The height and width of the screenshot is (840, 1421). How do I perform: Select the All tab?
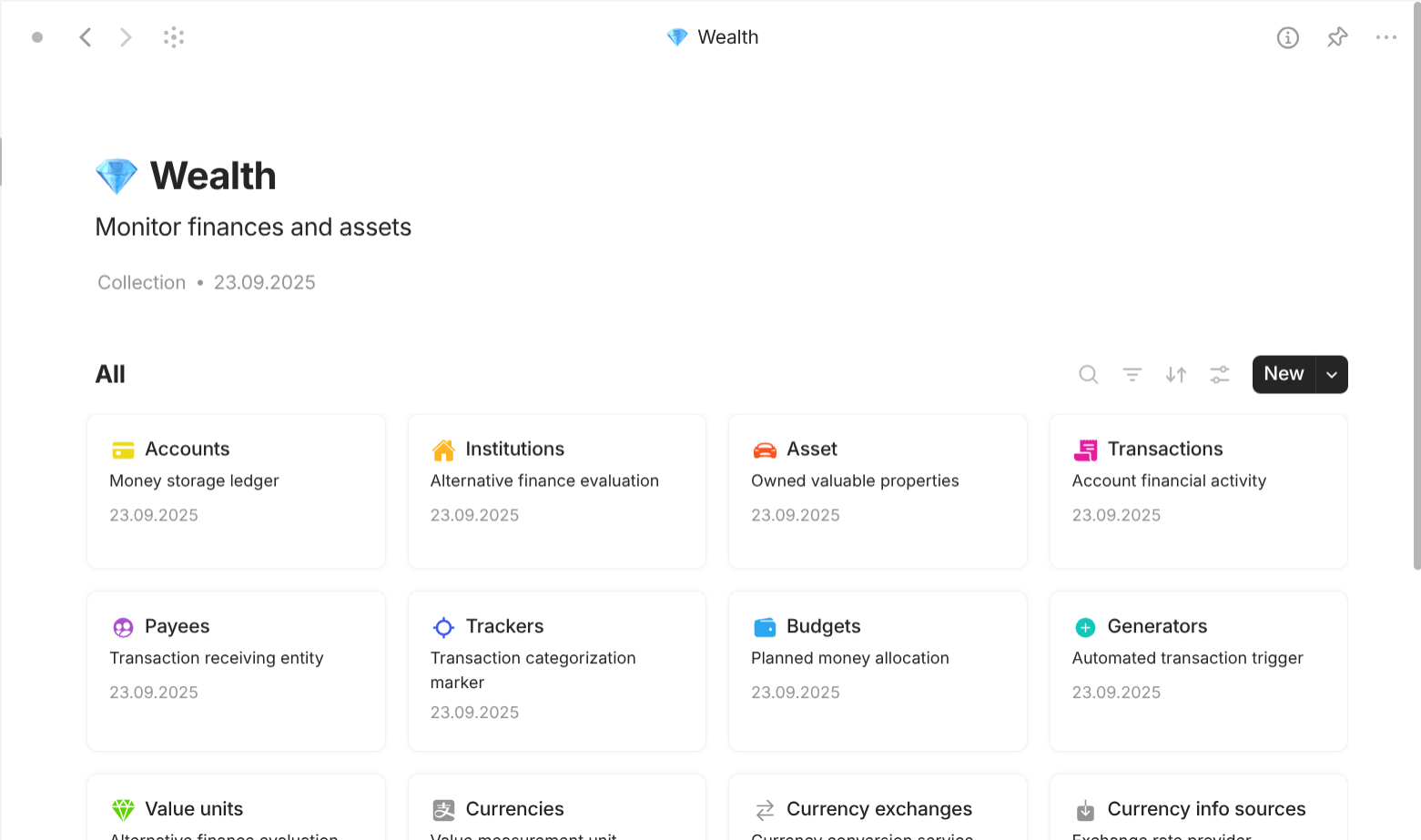click(110, 373)
